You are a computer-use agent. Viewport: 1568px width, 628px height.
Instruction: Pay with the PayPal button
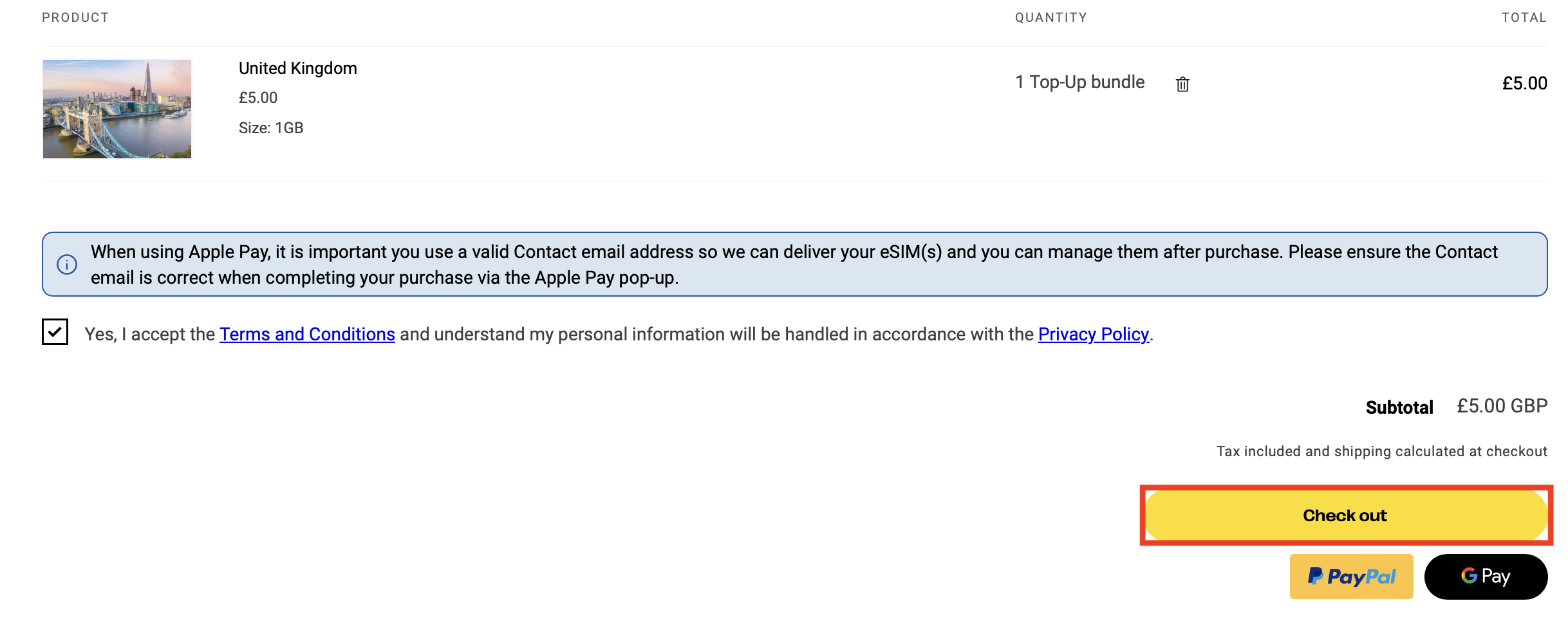click(x=1351, y=577)
